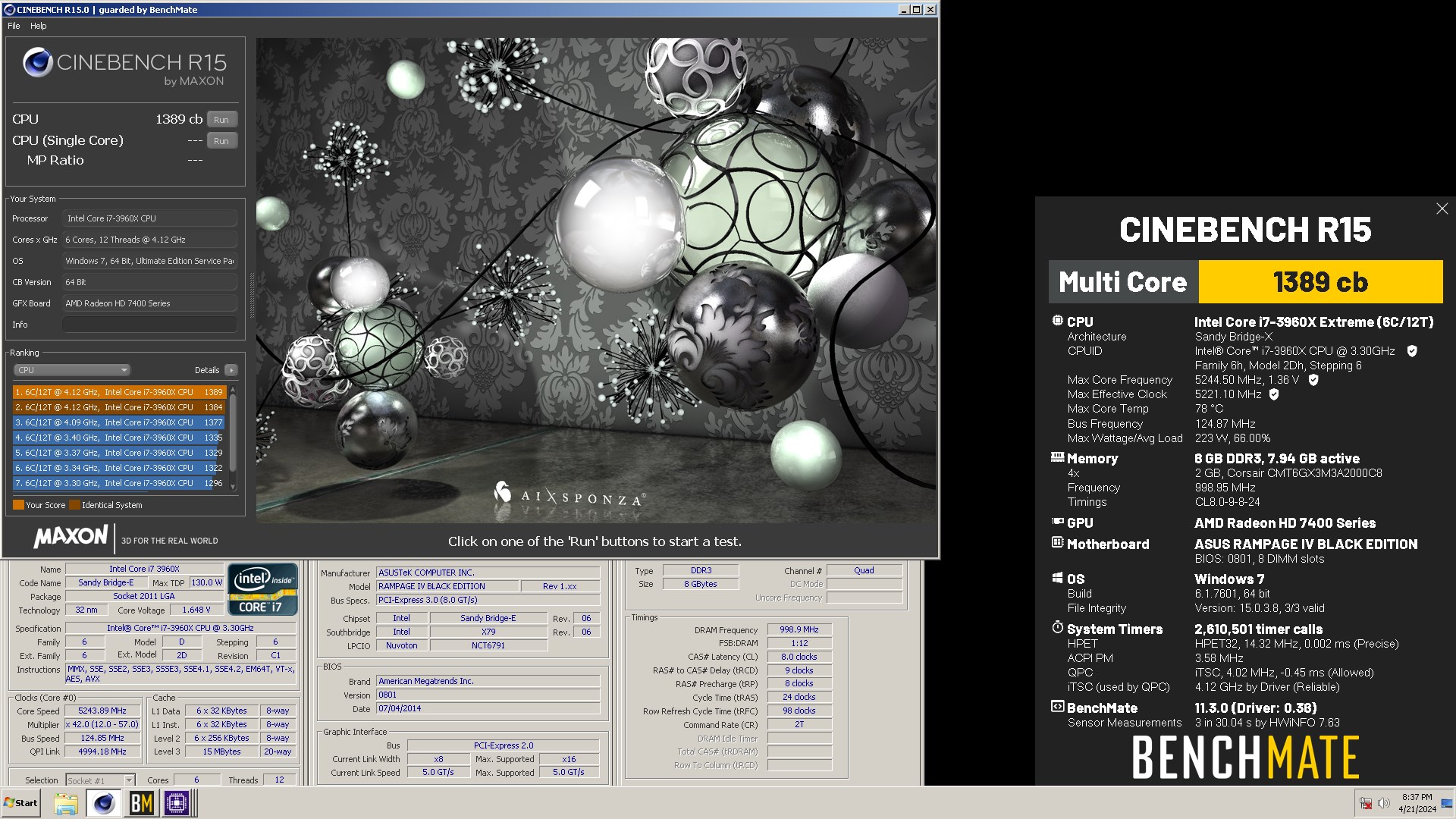Select ranking row 1 scoring 1389
The height and width of the screenshot is (819, 1456).
pos(119,392)
